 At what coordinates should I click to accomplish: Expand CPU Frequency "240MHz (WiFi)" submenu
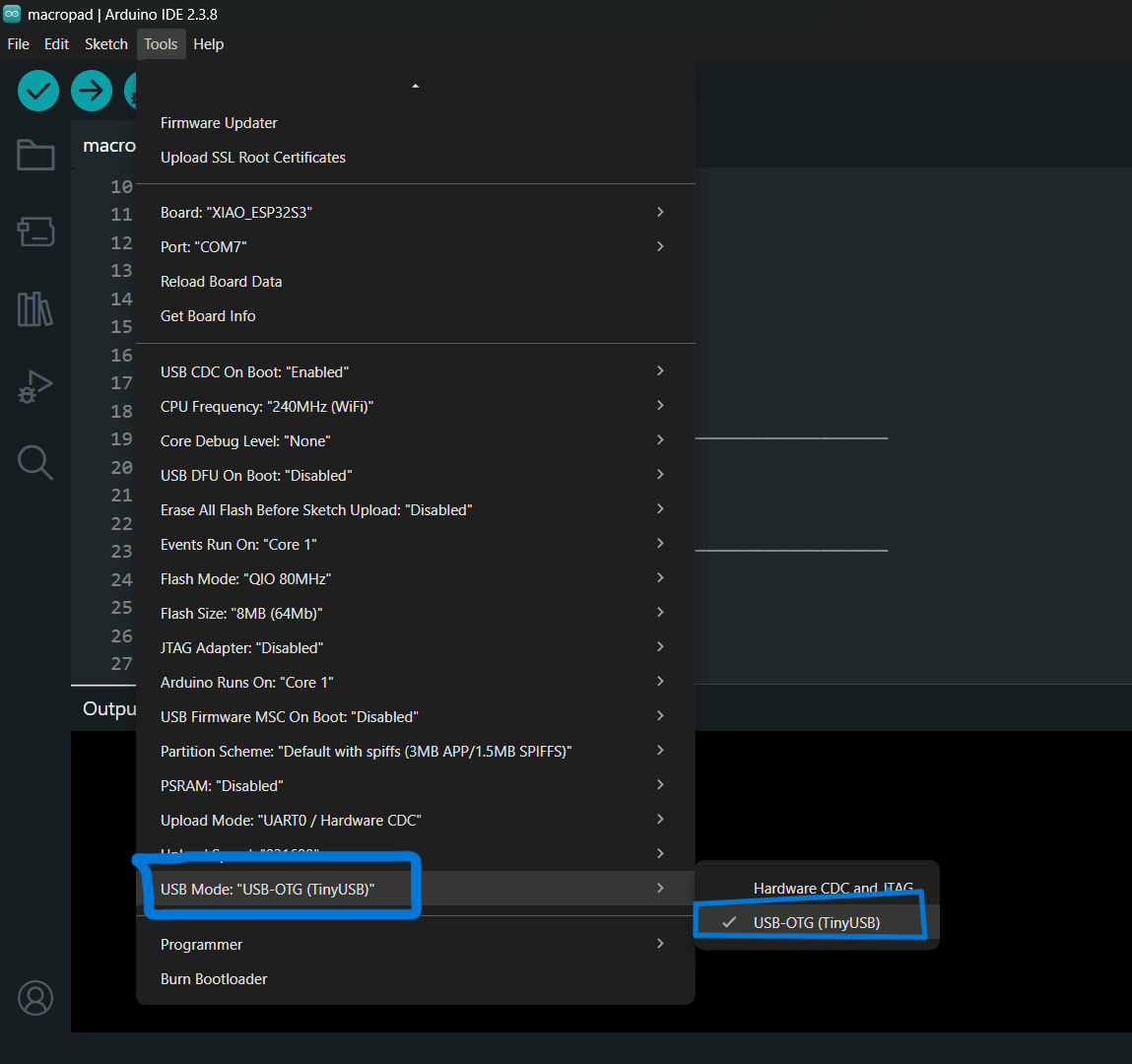(415, 407)
